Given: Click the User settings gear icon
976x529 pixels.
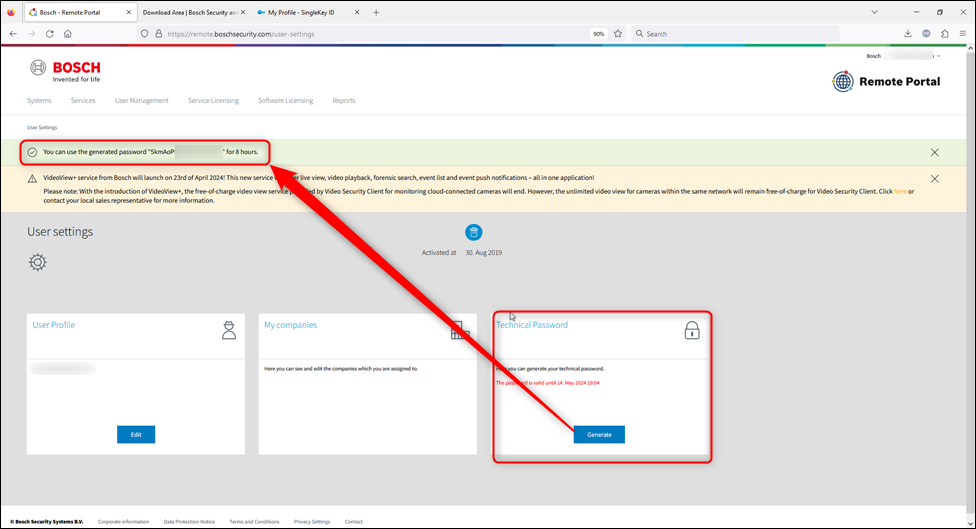Looking at the screenshot, I should pos(37,262).
